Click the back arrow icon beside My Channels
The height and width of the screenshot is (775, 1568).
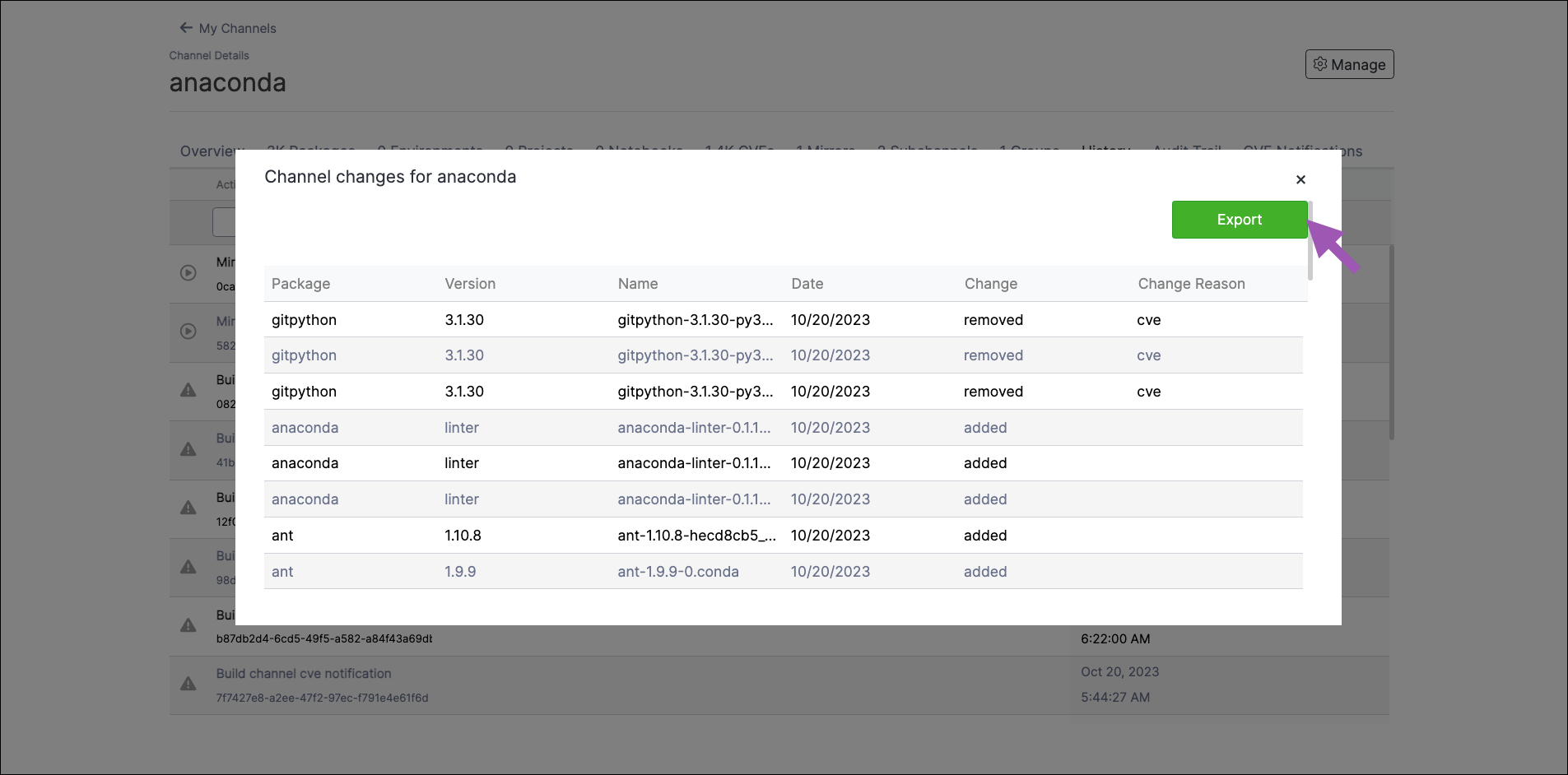(x=186, y=28)
